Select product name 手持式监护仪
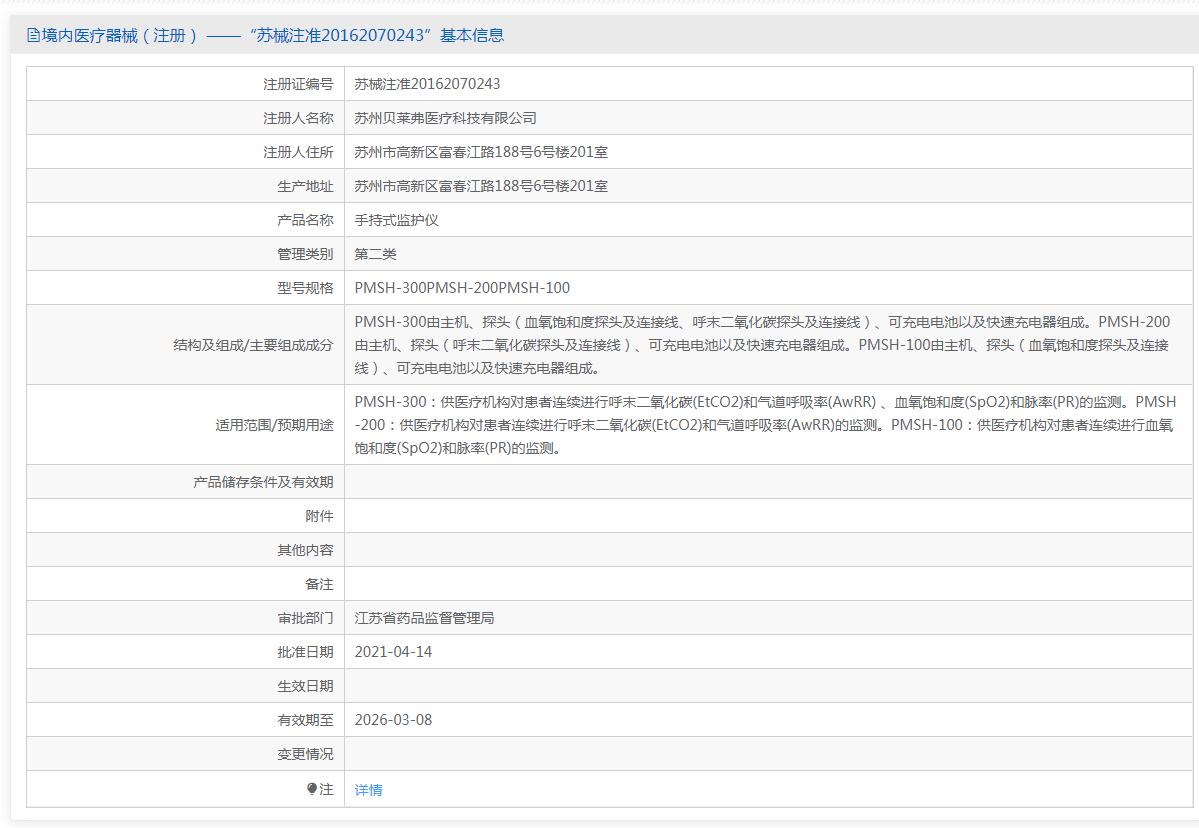This screenshot has width=1199, height=828. coord(396,220)
